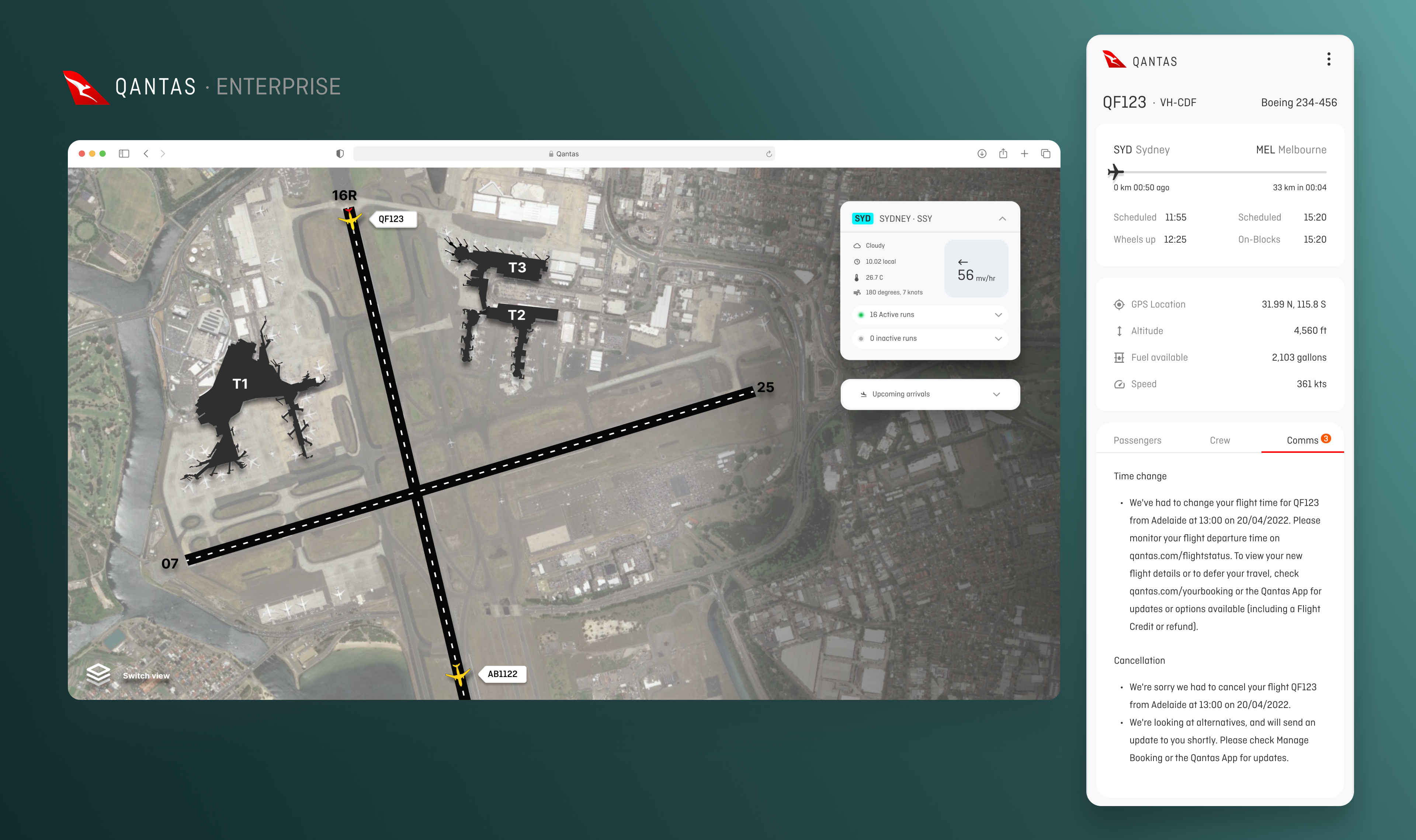
Task: Click the QF123 flight number heading
Action: coord(1124,103)
